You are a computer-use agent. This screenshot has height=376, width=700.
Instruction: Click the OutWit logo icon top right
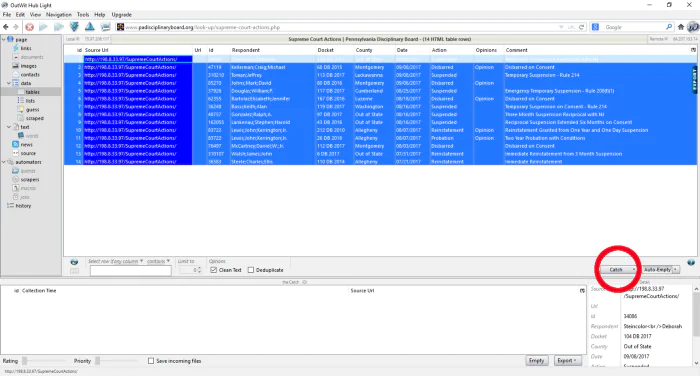tap(693, 27)
